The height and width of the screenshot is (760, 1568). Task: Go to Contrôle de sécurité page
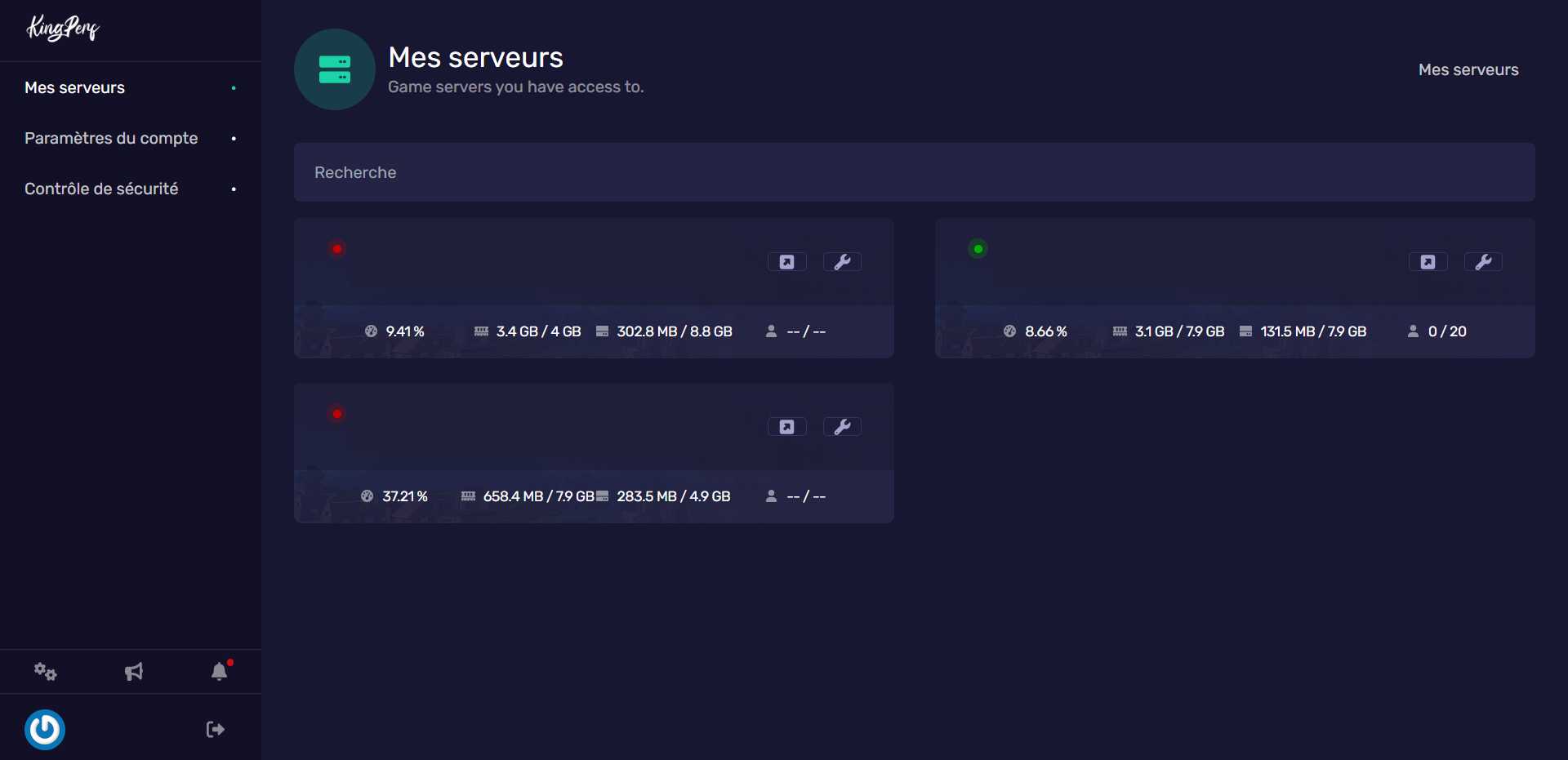[x=101, y=189]
